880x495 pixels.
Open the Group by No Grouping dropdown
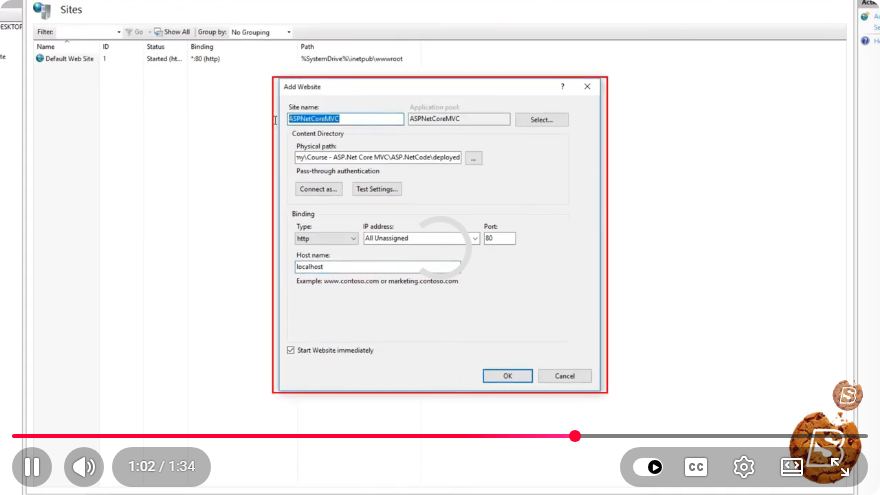pyautogui.click(x=261, y=33)
